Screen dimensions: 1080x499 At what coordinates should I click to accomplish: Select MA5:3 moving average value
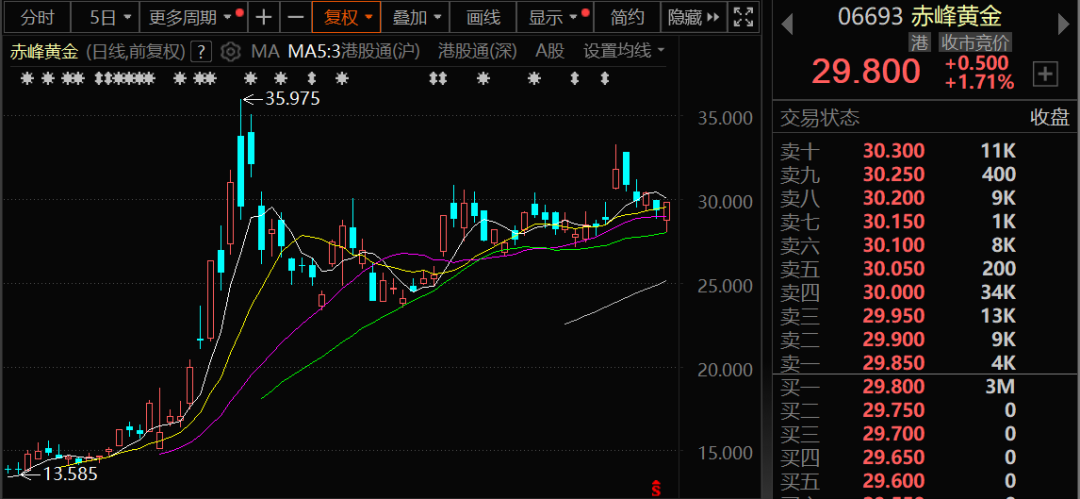[314, 51]
